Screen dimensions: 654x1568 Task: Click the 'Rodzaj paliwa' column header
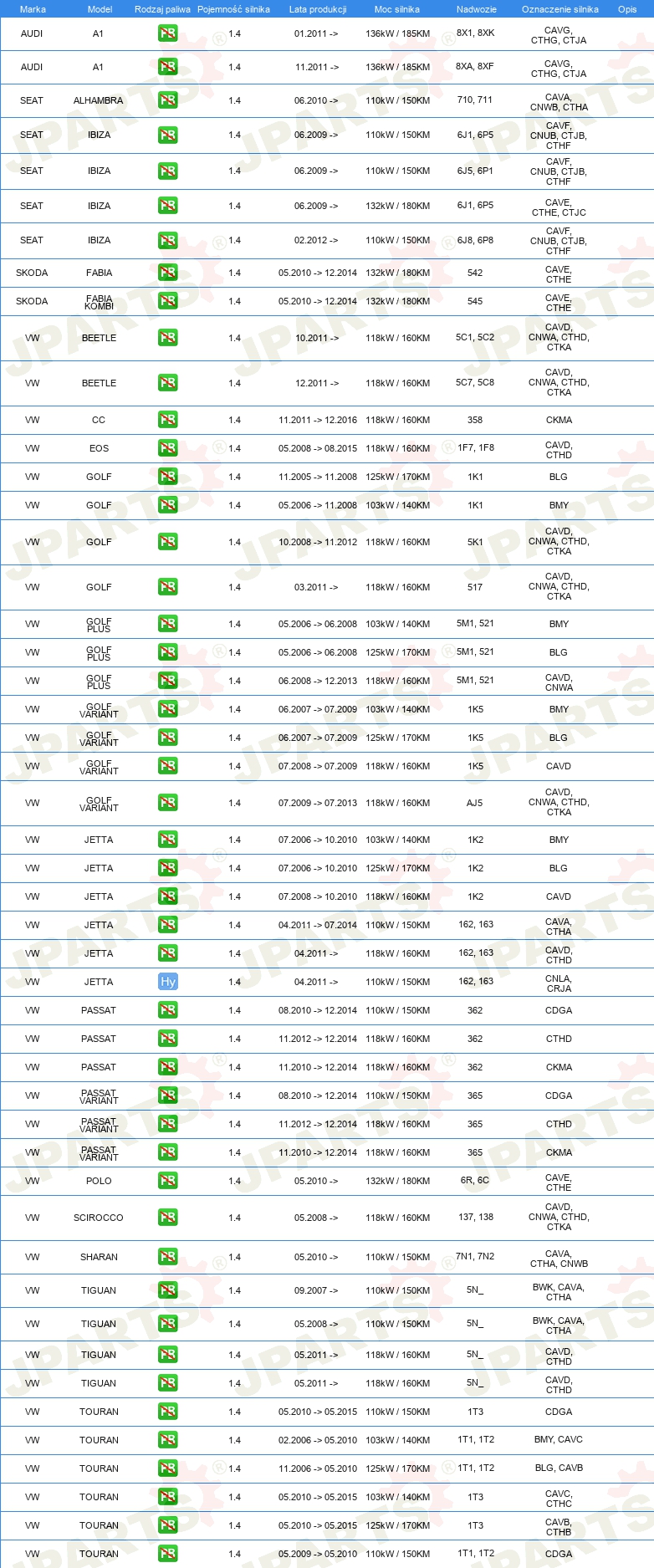pyautogui.click(x=162, y=9)
